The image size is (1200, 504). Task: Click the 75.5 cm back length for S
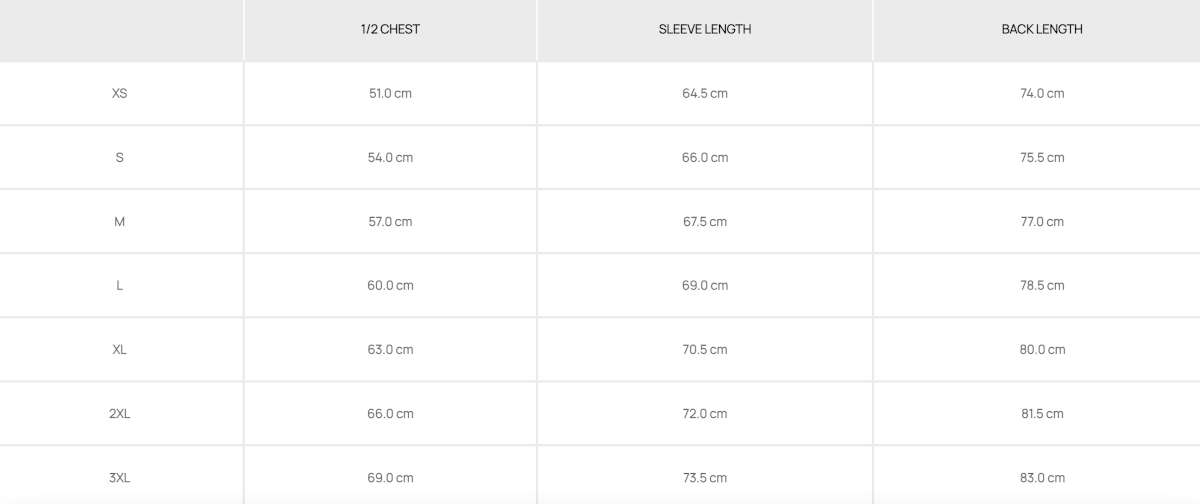coord(1042,157)
